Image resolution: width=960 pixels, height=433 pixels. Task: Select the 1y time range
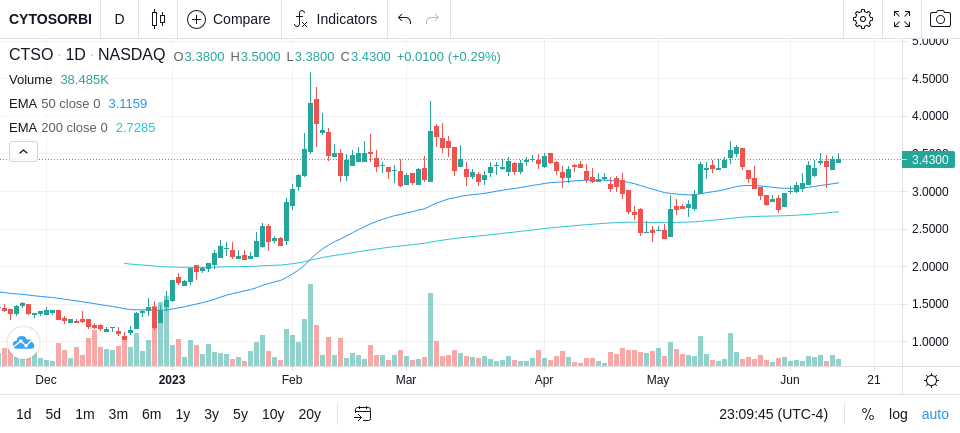(182, 414)
